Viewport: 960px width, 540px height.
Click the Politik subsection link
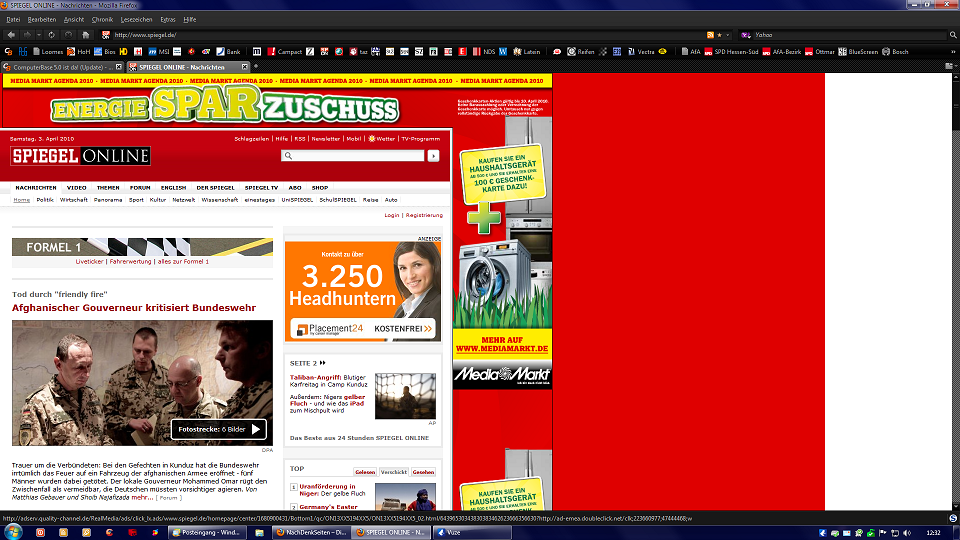click(x=45, y=200)
